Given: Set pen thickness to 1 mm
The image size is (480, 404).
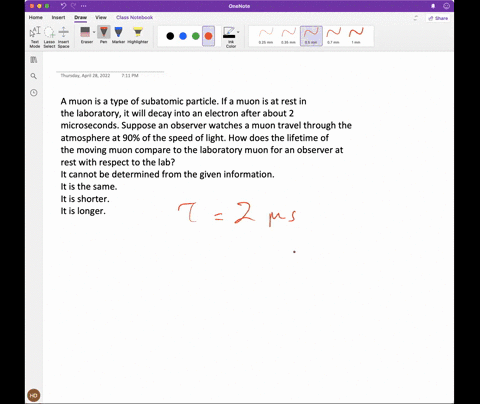Looking at the screenshot, I should pos(356,36).
